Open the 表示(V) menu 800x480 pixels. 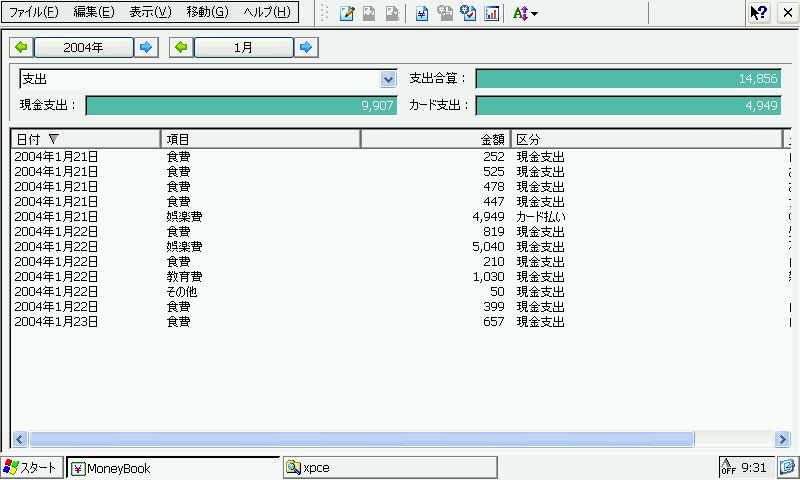tap(150, 12)
